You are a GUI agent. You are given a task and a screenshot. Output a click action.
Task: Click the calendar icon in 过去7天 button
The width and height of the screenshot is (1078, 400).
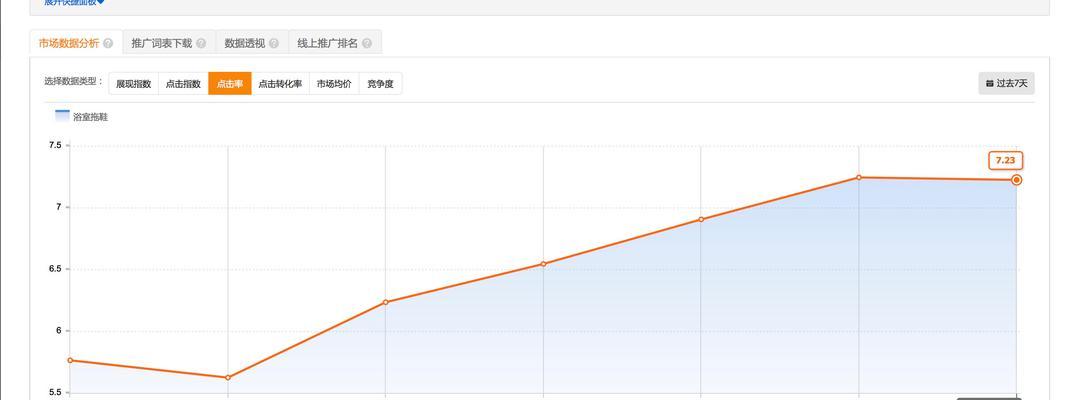pos(989,83)
